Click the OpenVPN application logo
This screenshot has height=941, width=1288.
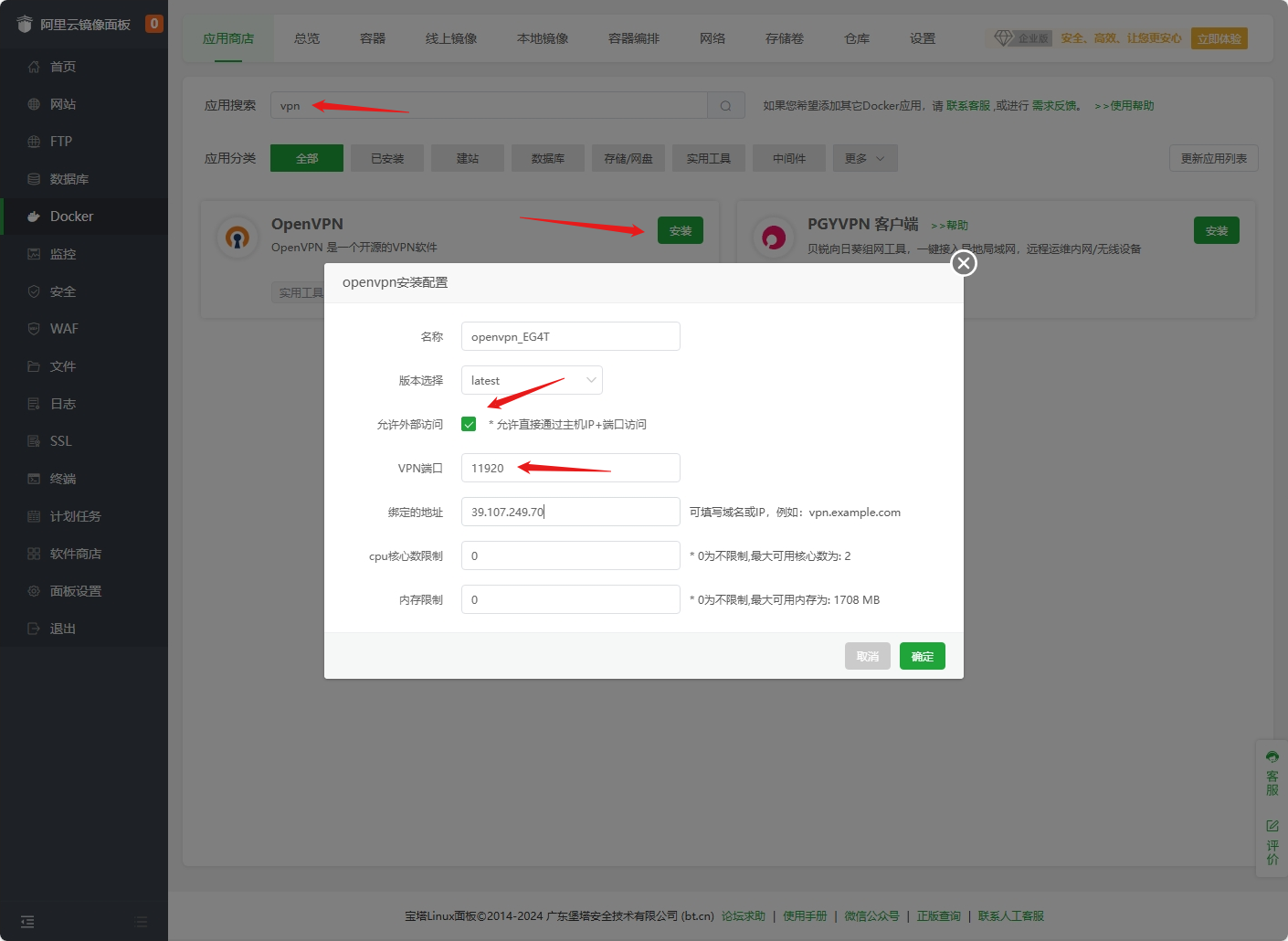(238, 237)
